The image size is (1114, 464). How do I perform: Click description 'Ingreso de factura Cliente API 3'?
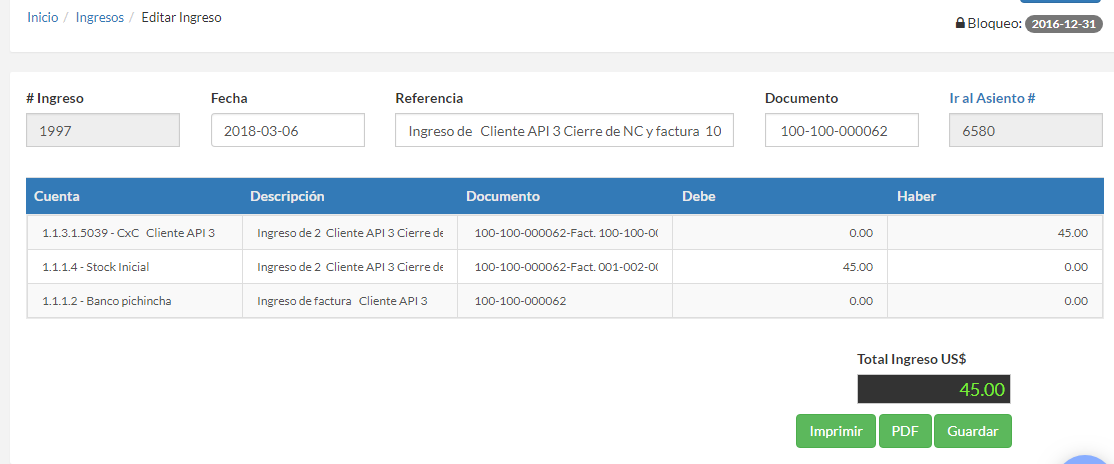[349, 301]
